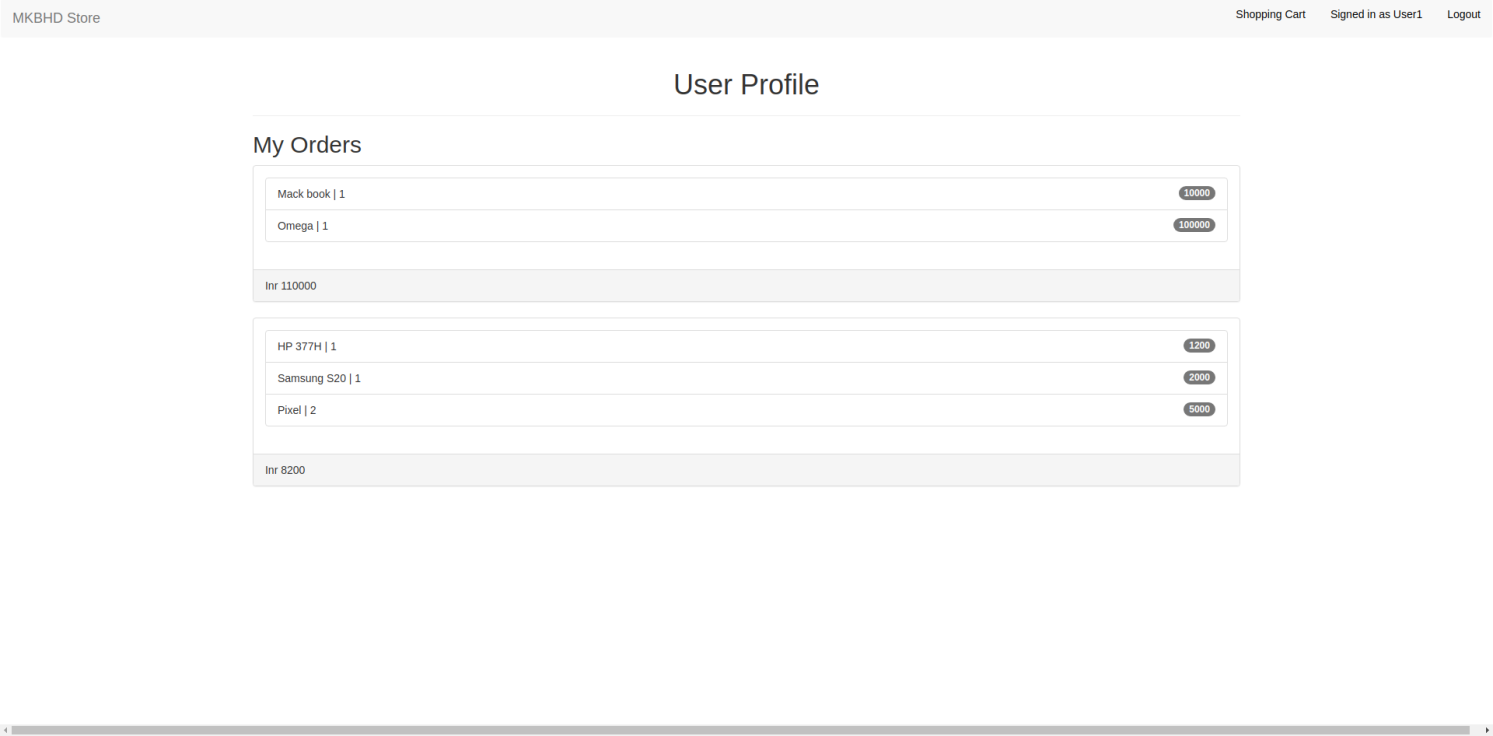
Task: Open the MKBHD Store home link
Action: pos(56,17)
